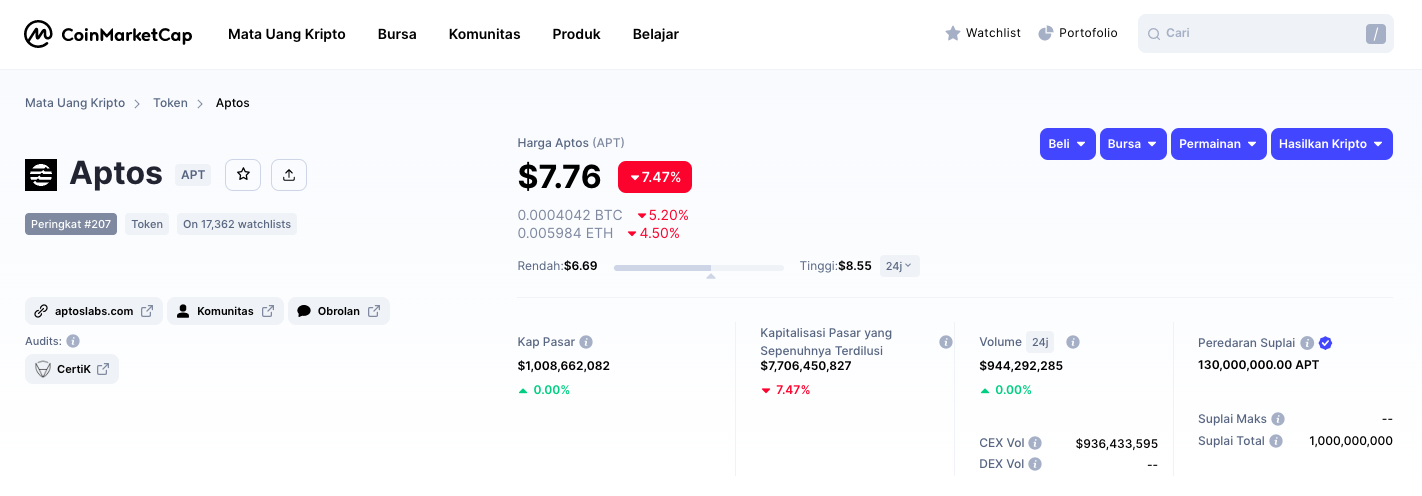Screen dimensions: 1422x496
Task: Open the 24j range selector near Tinggi
Action: click(x=899, y=266)
